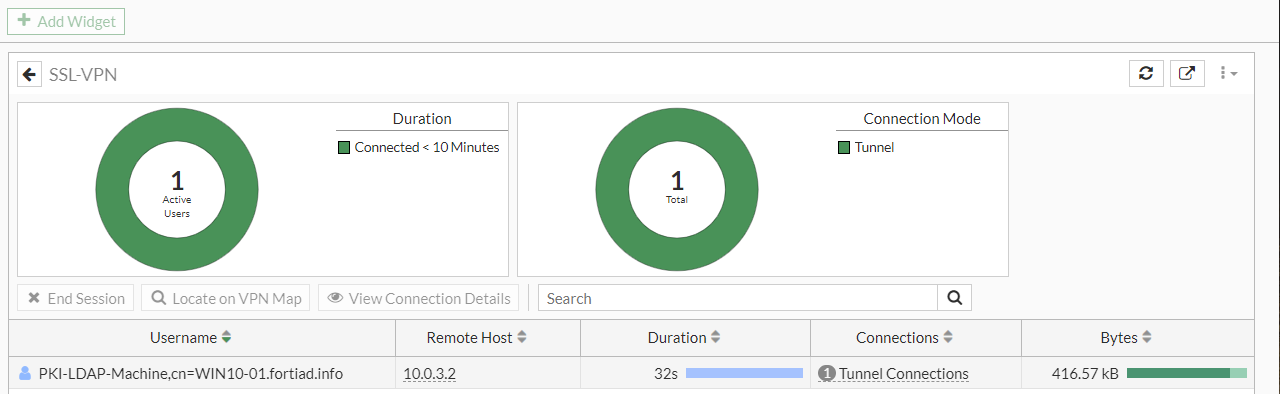The width and height of the screenshot is (1280, 394).
Task: Open the widget in a new window
Action: [x=1187, y=73]
